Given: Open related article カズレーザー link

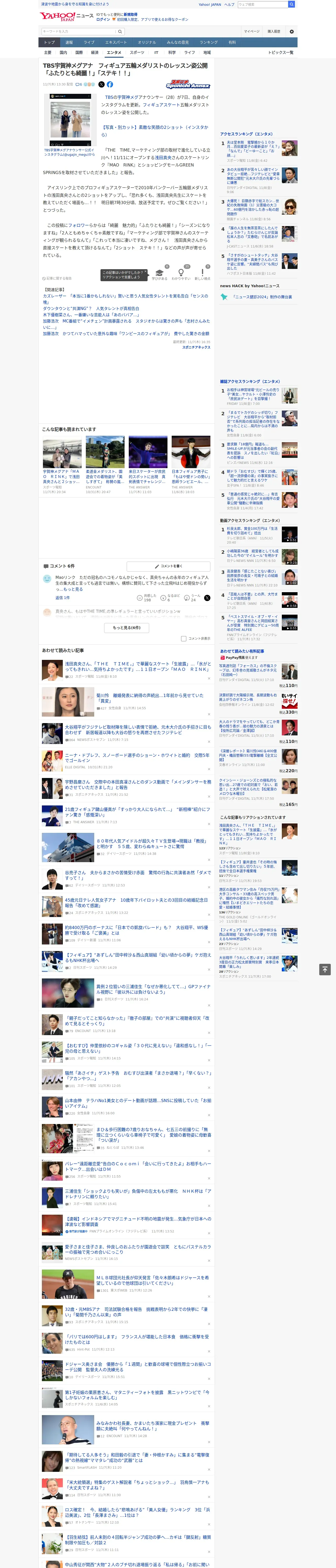Looking at the screenshot, I should (x=126, y=299).
